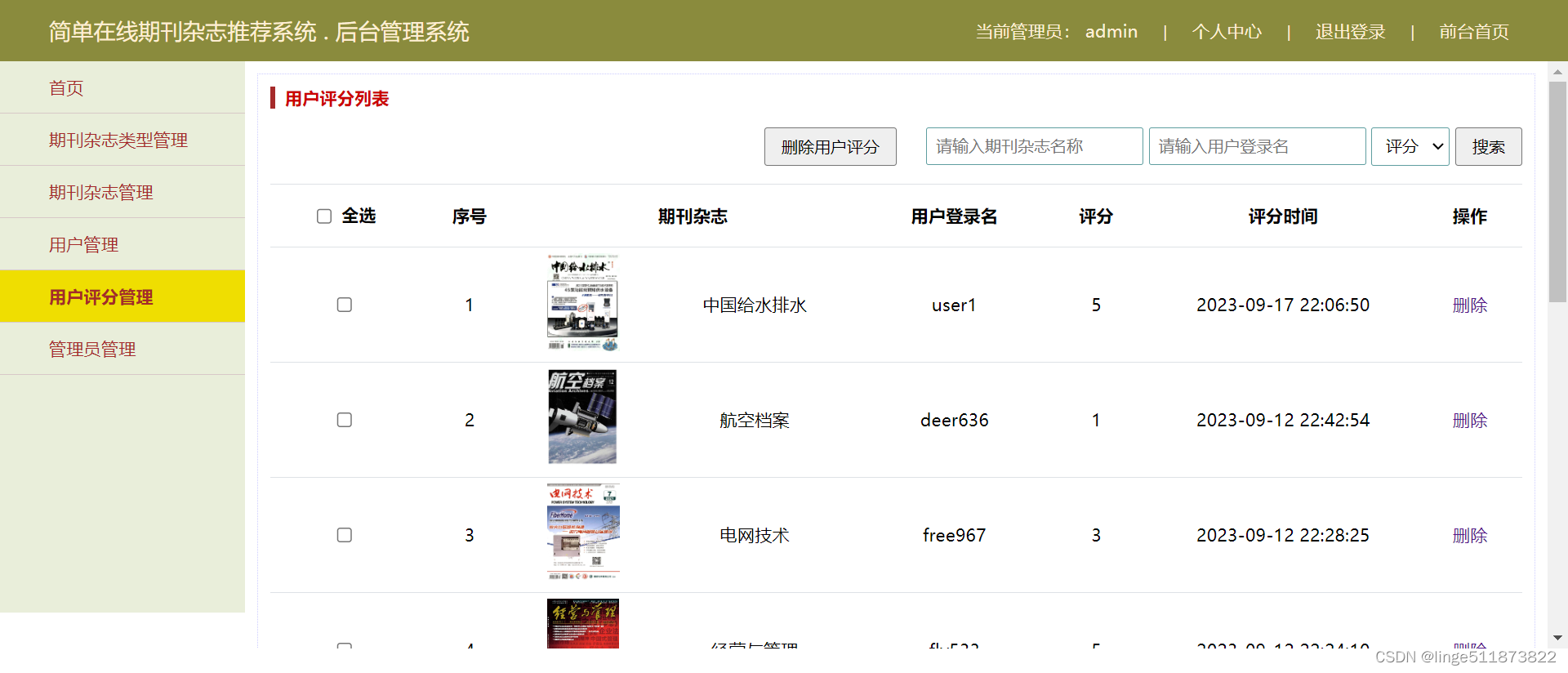Delete the deer636 rating via 删除
The height and width of the screenshot is (673, 1568).
pyautogui.click(x=1469, y=421)
